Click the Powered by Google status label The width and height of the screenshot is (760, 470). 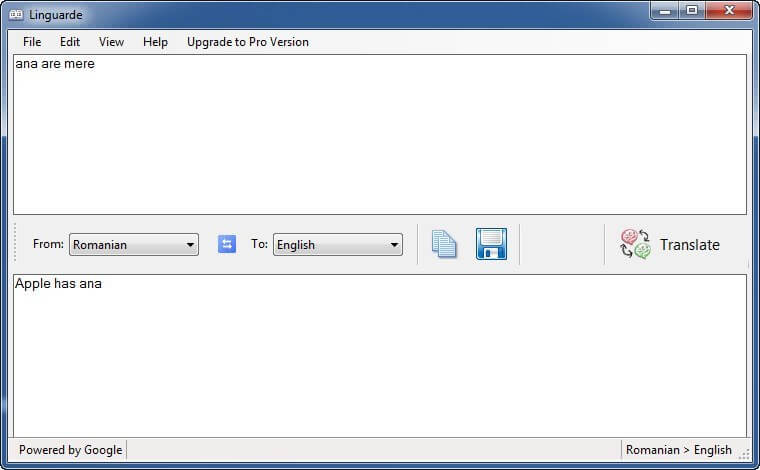coord(70,450)
